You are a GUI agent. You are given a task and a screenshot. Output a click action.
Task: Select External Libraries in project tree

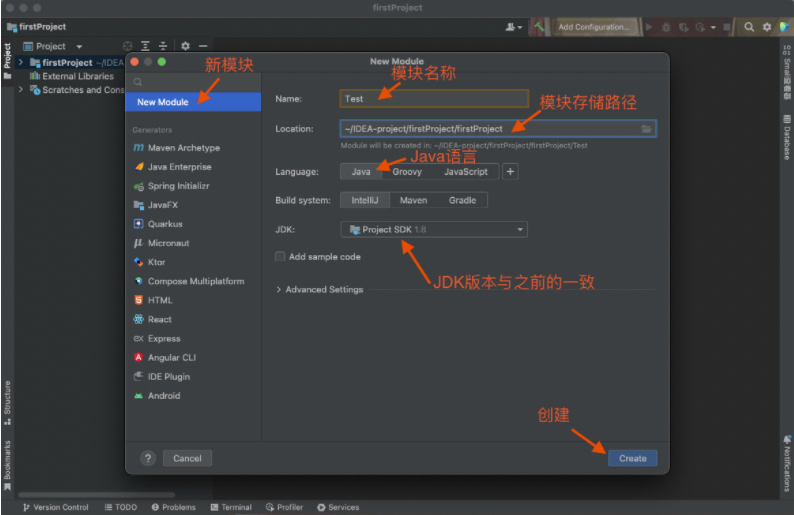tap(71, 76)
